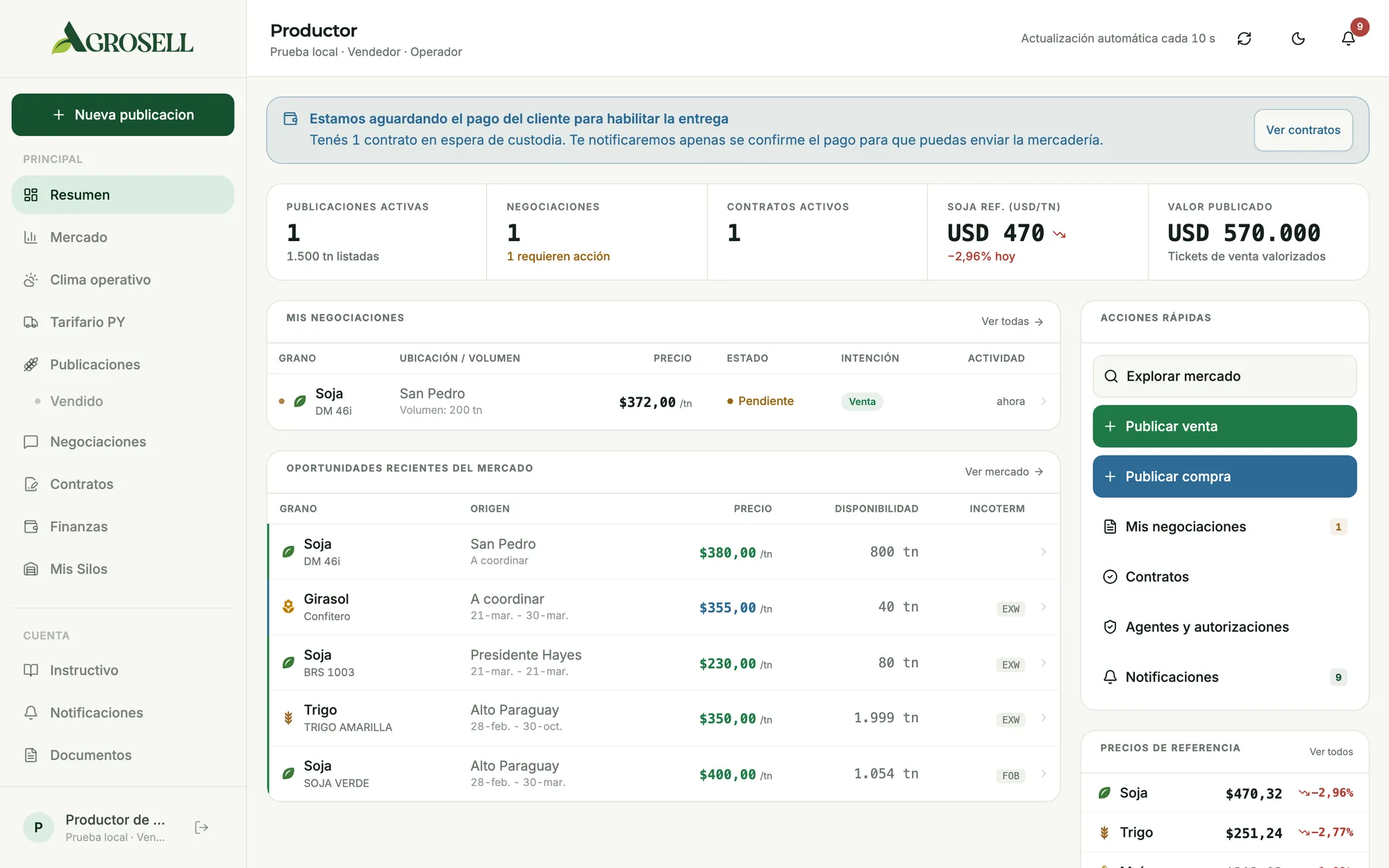Expand the Trigo Amarilla opportunity chevron

tap(1043, 718)
